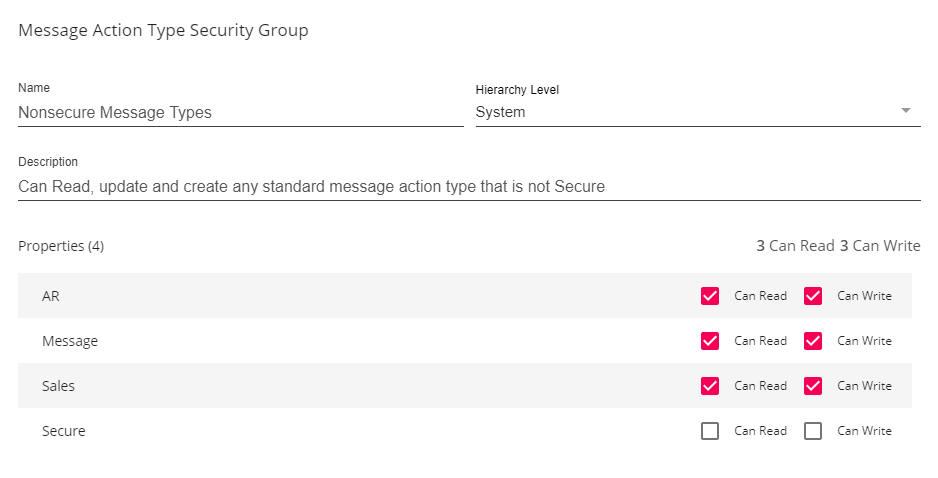This screenshot has height=478, width=938.
Task: Uncheck Can Read for AR
Action: point(710,296)
